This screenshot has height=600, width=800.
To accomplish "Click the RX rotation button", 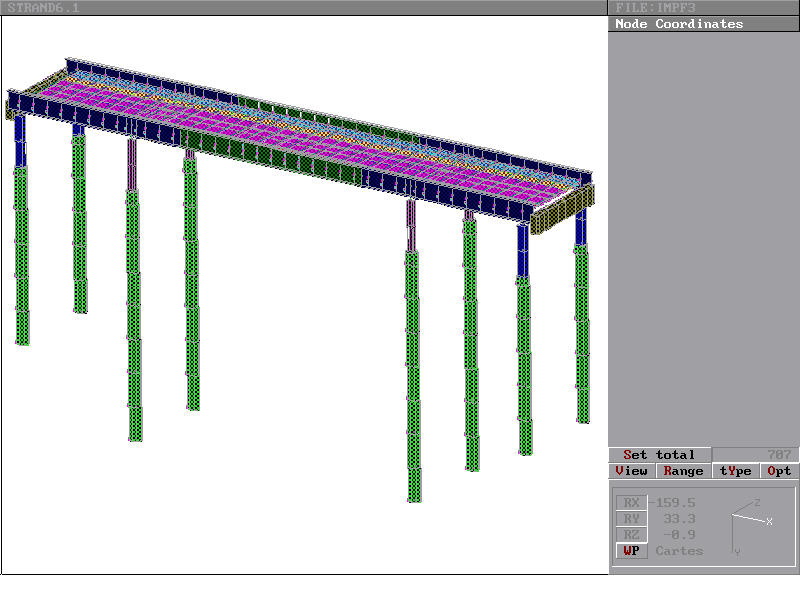I will point(631,503).
